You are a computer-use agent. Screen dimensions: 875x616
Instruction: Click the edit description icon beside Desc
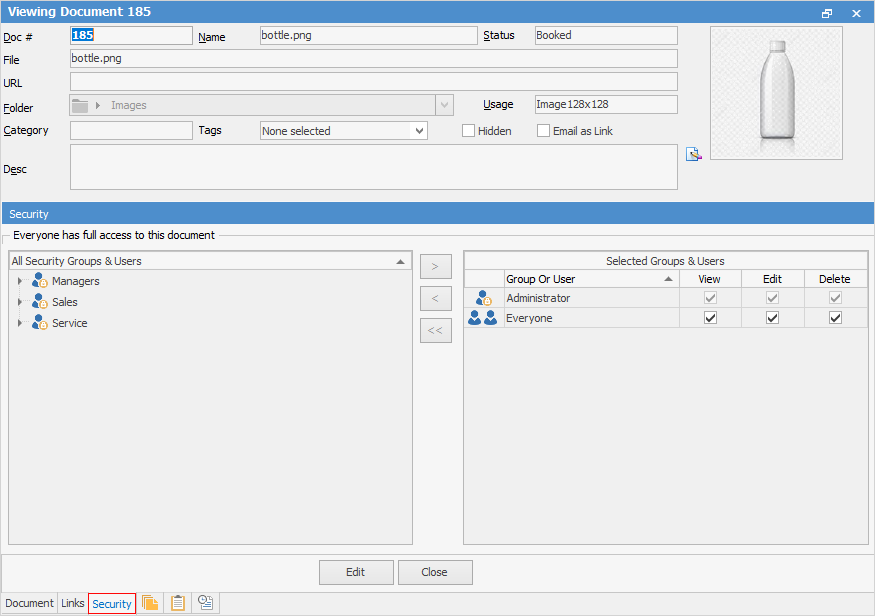pos(693,154)
